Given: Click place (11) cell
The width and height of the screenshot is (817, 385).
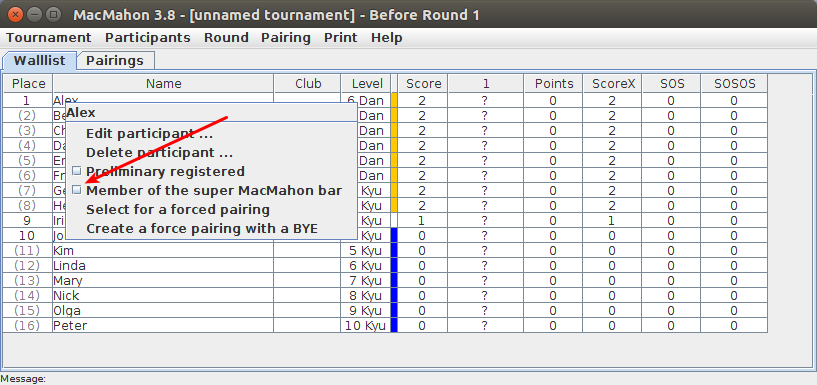Looking at the screenshot, I should click(x=28, y=251).
